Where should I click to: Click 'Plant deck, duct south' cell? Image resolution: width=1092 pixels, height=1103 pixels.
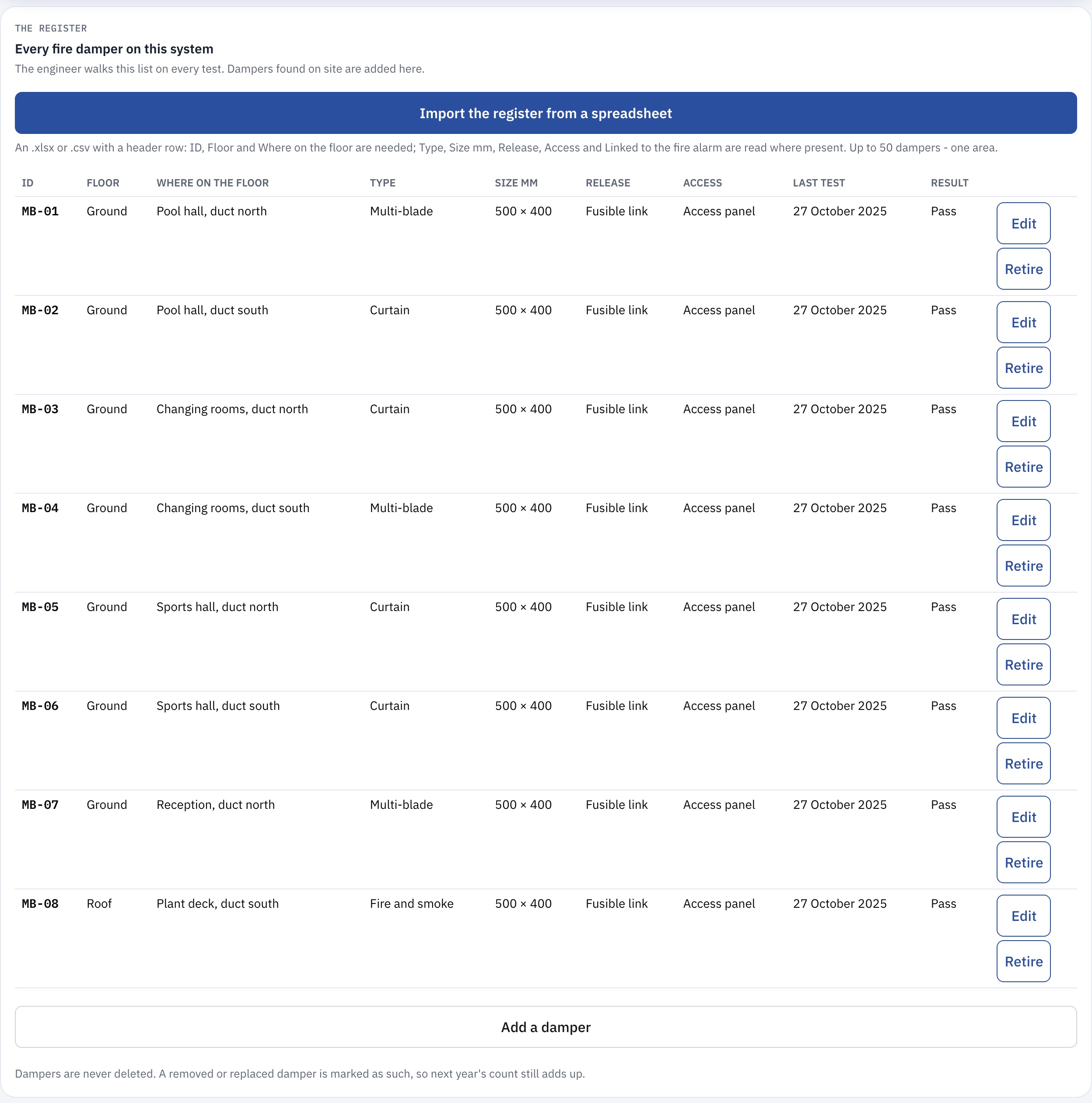(217, 904)
